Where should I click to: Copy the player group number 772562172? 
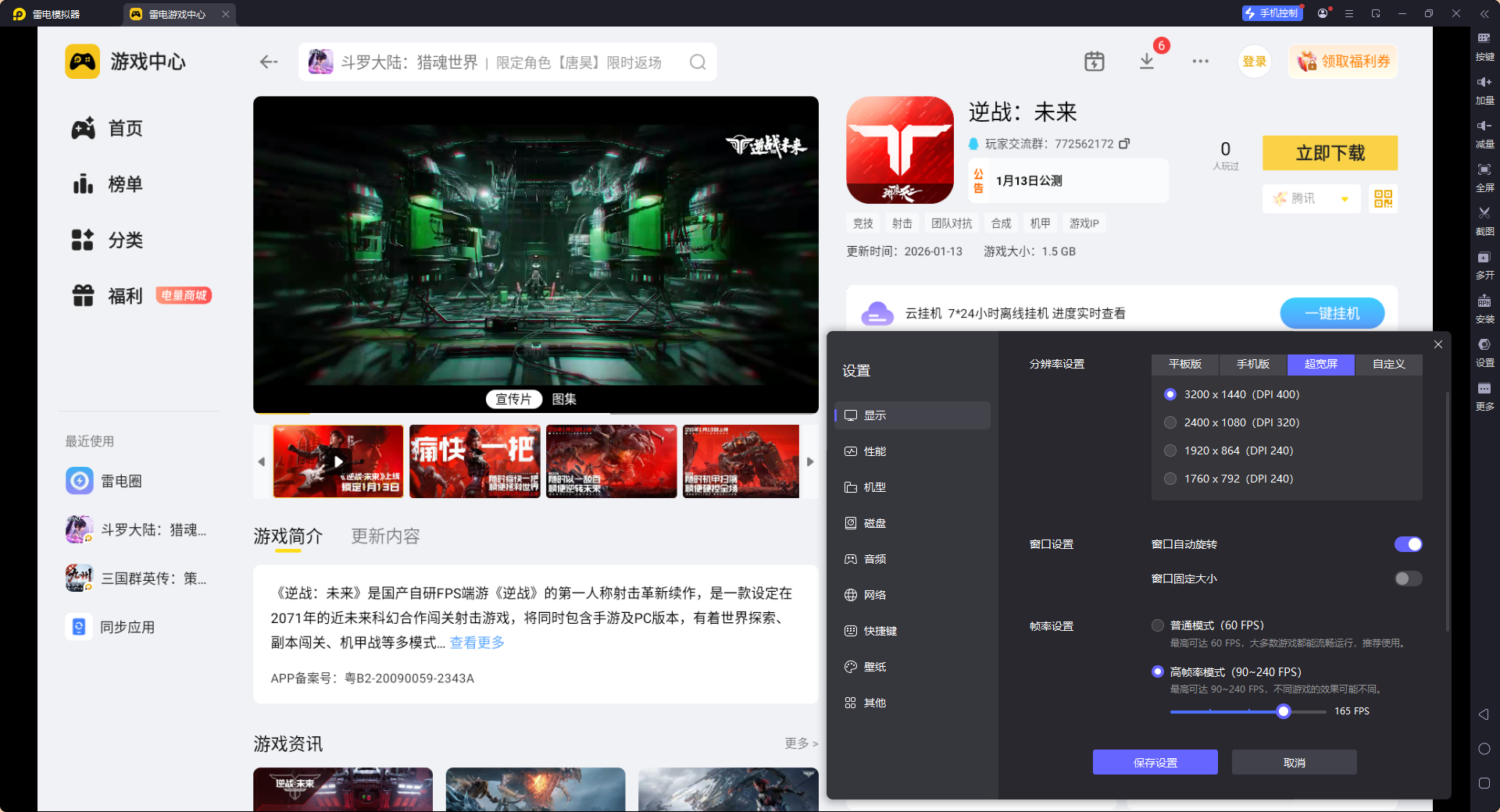pyautogui.click(x=1124, y=144)
